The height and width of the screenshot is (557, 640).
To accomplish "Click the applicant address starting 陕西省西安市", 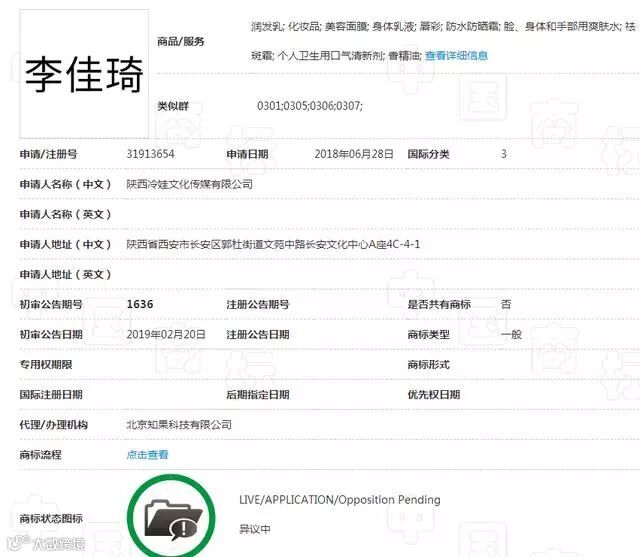I will coord(273,244).
